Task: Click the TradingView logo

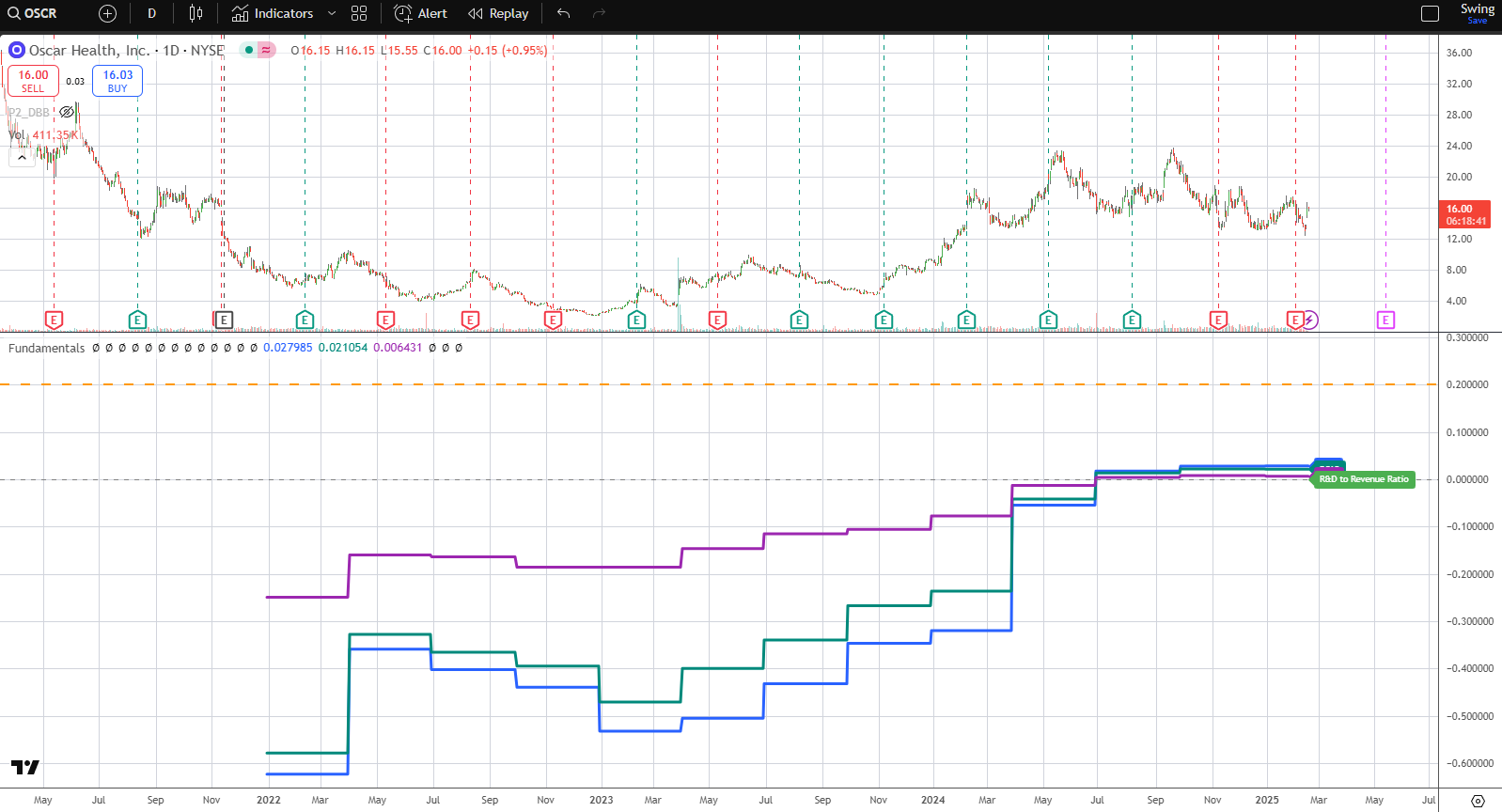Action: (x=25, y=768)
